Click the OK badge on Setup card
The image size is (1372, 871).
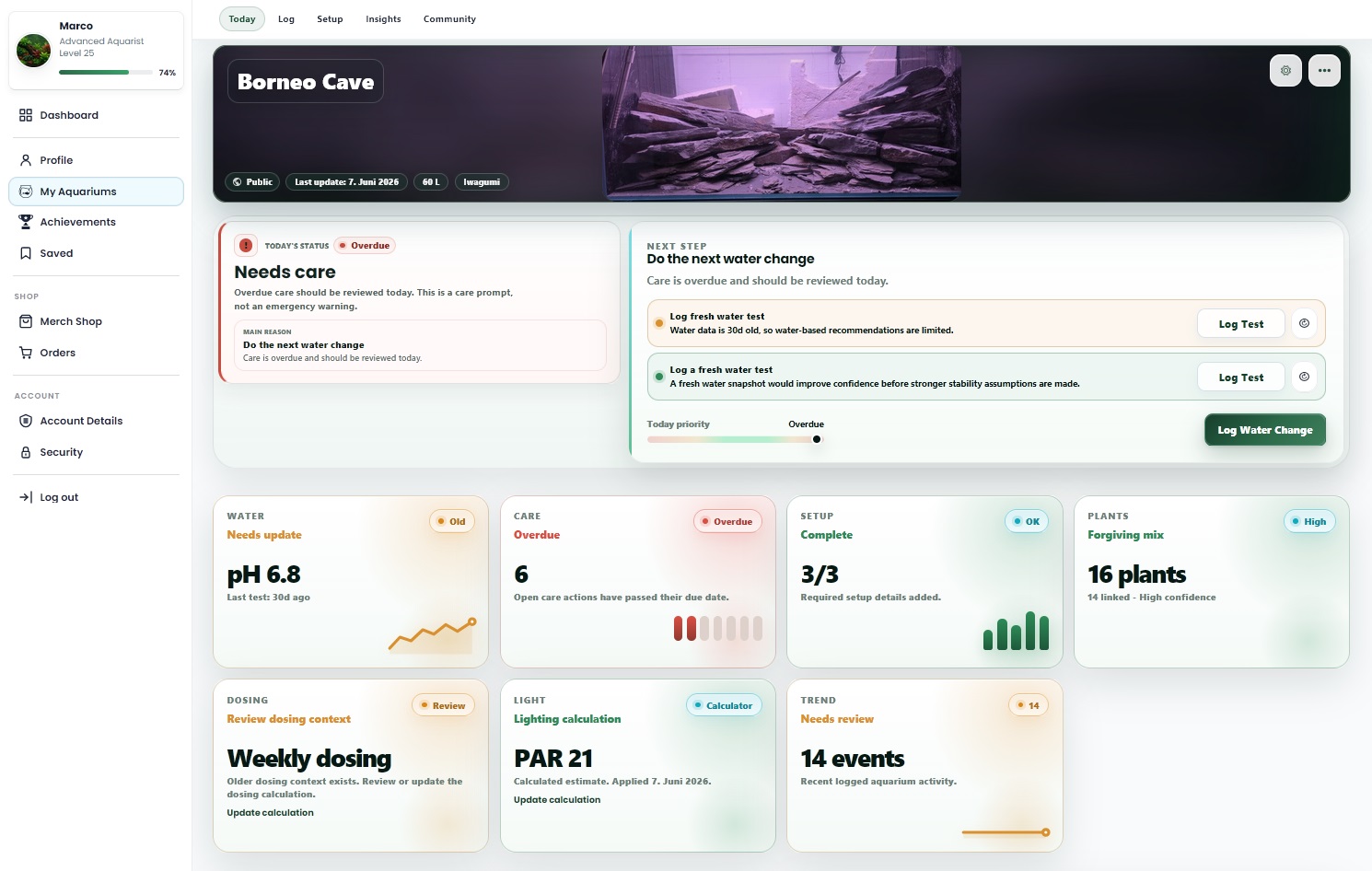1027,521
